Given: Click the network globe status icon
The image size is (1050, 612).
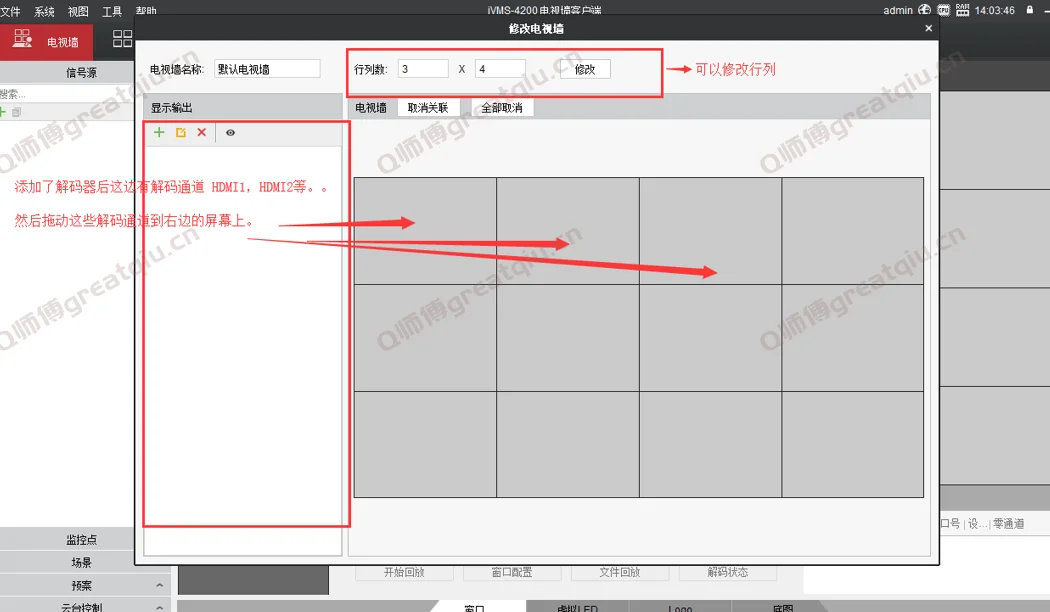Looking at the screenshot, I should pyautogui.click(x=925, y=10).
